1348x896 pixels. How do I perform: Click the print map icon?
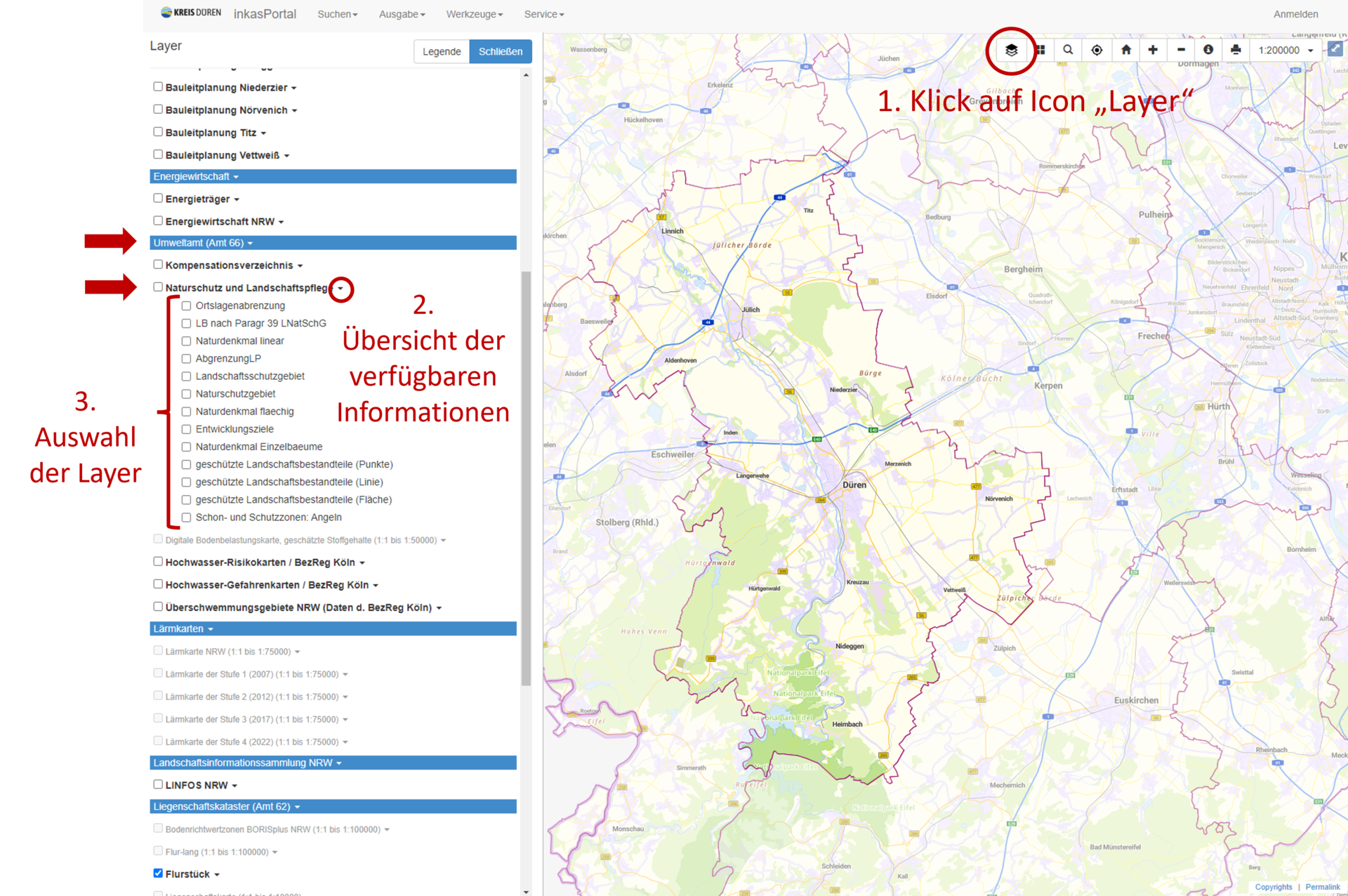click(1236, 50)
